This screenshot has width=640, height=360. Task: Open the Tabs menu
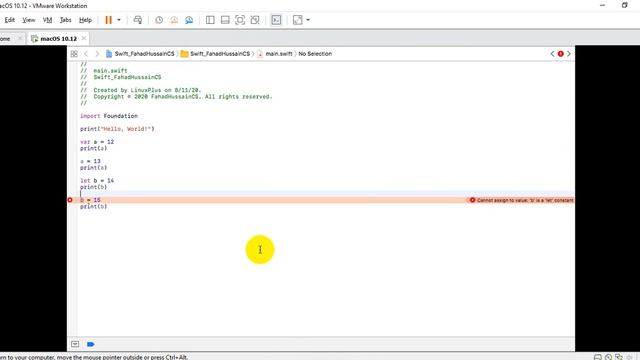pos(65,20)
